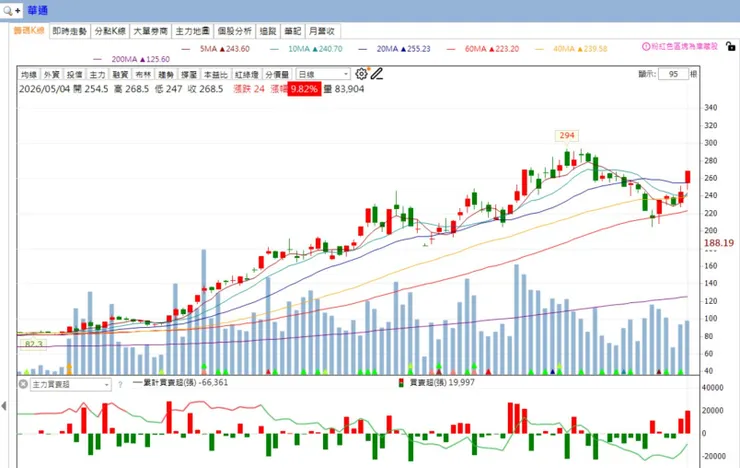Screen dimensions: 740x468
Task: Toggle the 撐壓 support-resistance button
Action: tap(189, 75)
